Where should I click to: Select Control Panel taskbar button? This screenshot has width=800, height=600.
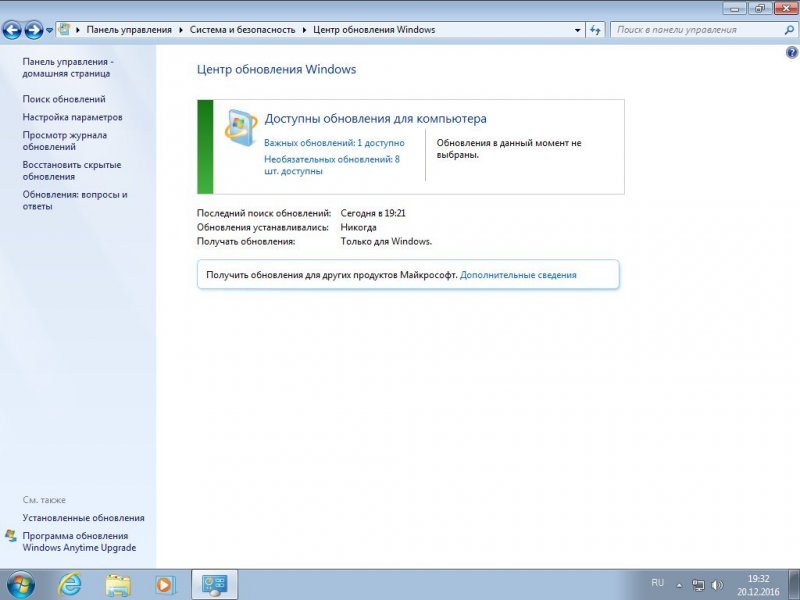pyautogui.click(x=214, y=585)
